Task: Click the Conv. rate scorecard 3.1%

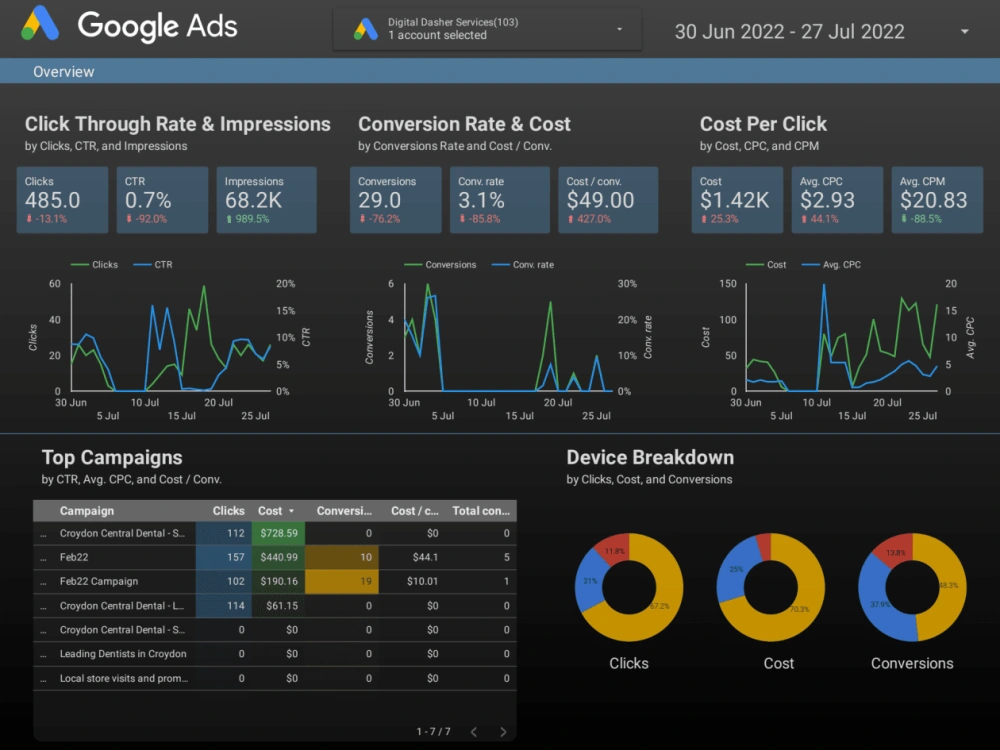Action: [x=499, y=200]
